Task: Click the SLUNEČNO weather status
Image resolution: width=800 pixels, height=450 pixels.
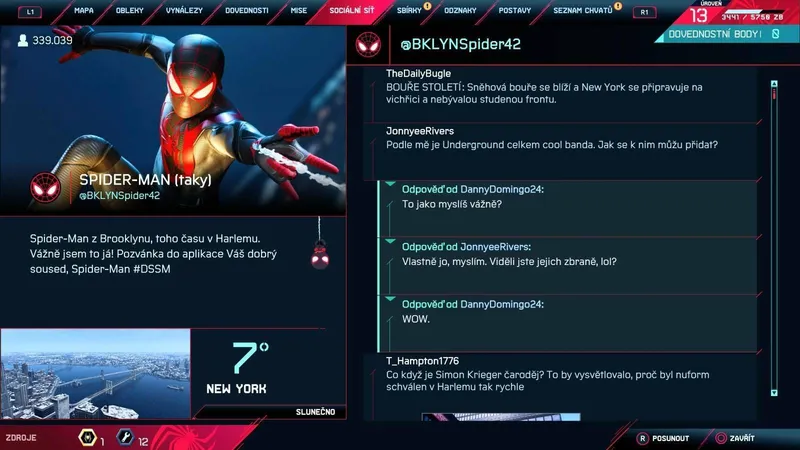Action: click(315, 412)
